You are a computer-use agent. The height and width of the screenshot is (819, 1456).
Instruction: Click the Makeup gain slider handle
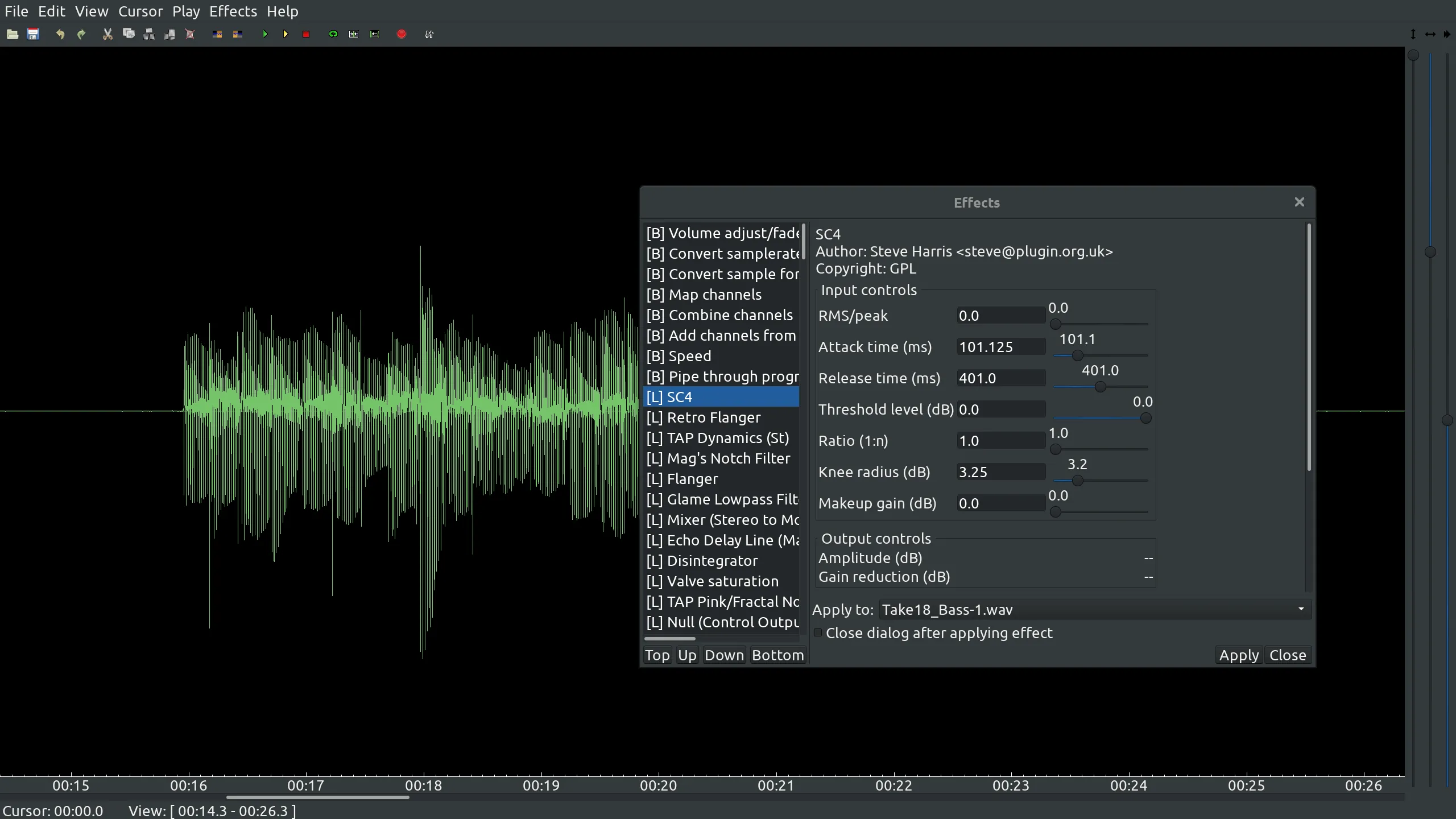tap(1056, 512)
